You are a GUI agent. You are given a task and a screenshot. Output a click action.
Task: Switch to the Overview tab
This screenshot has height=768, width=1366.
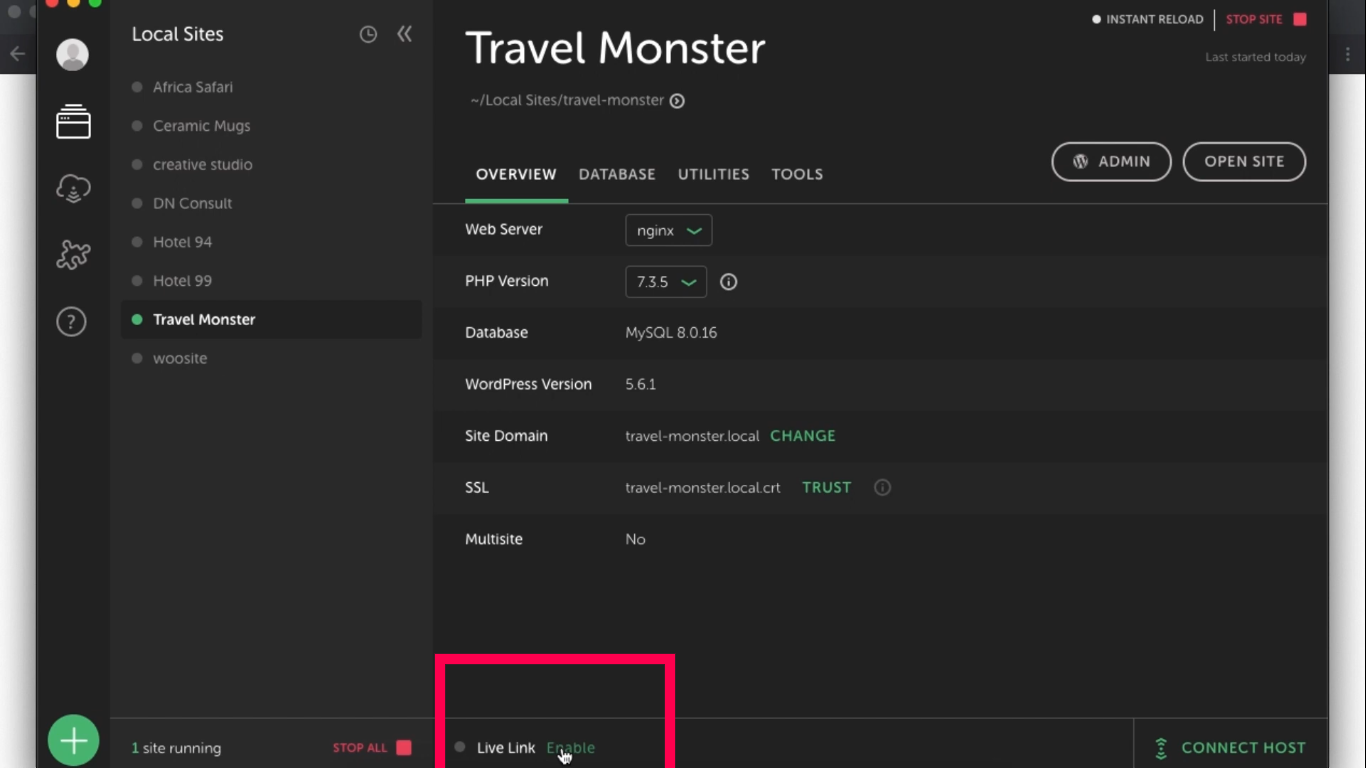pos(516,174)
